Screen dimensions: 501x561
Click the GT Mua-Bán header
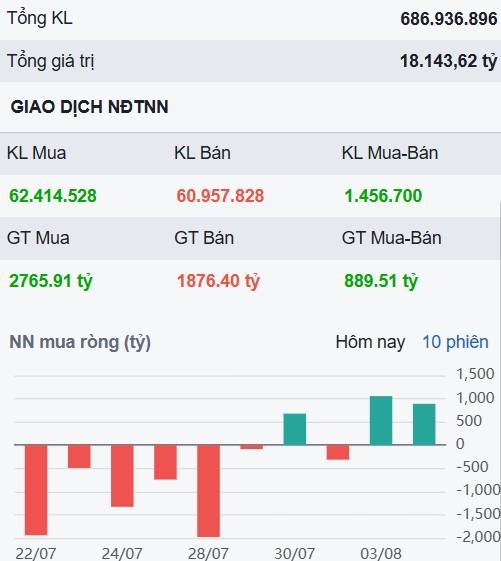point(391,238)
